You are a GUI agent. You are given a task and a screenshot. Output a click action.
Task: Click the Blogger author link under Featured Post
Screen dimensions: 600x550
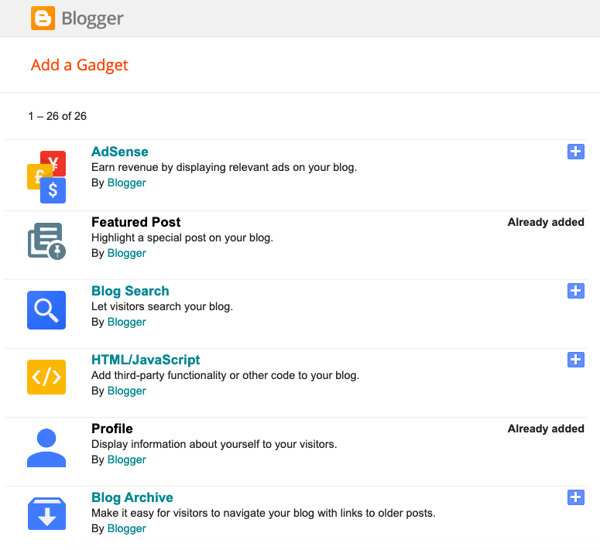127,253
